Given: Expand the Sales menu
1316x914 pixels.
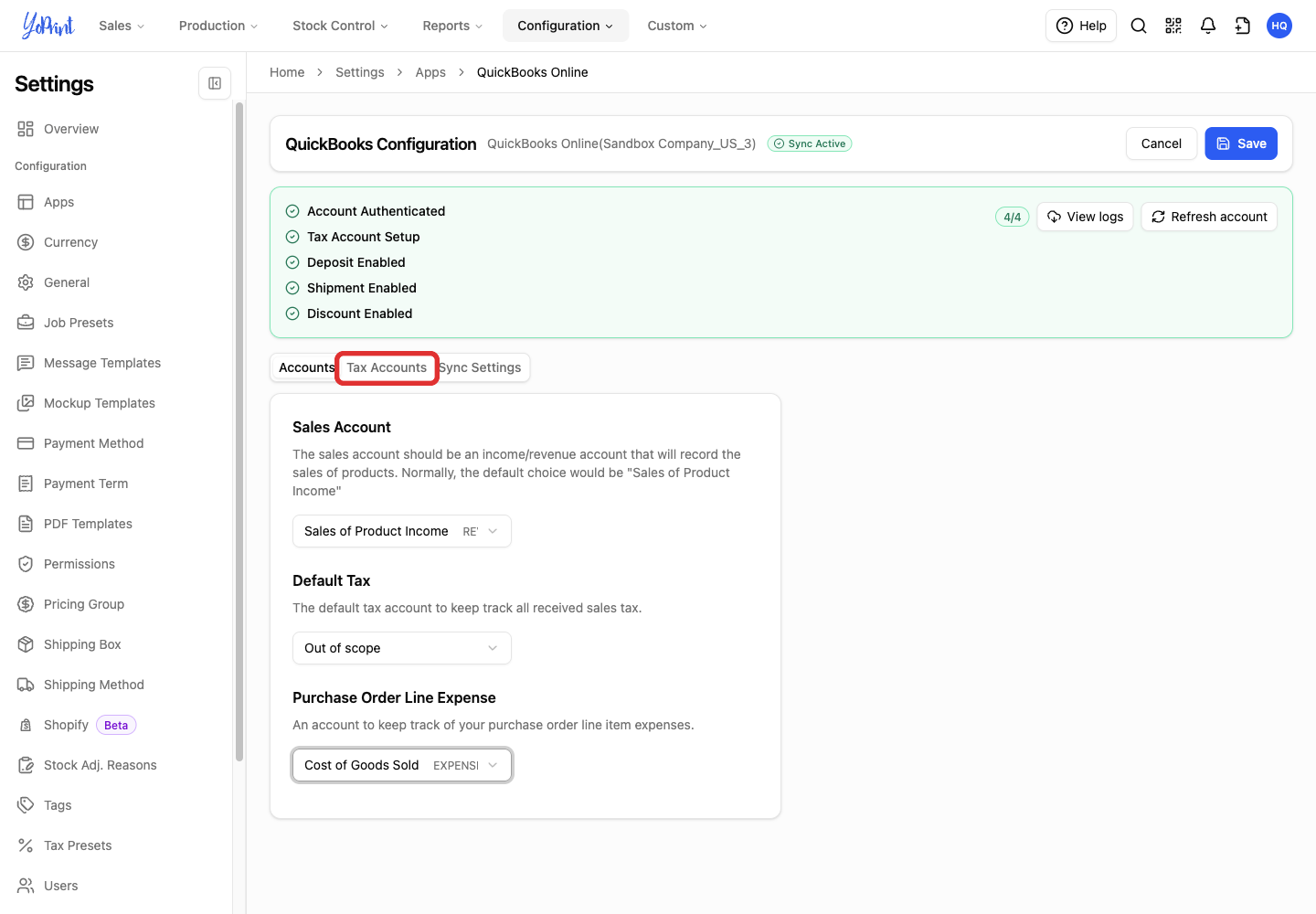Looking at the screenshot, I should (122, 26).
